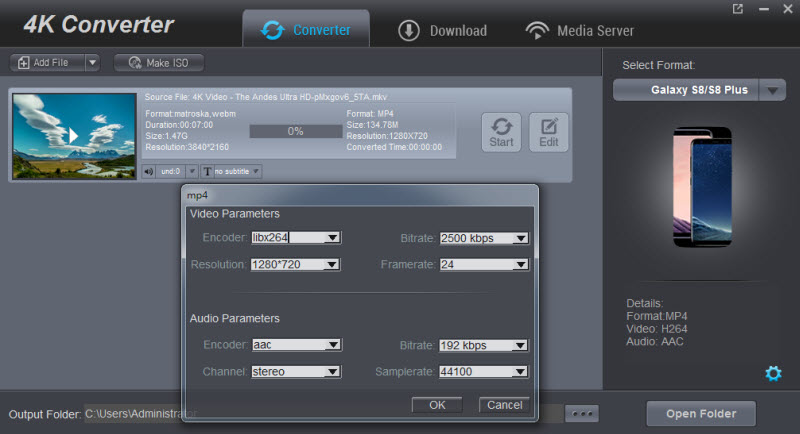The width and height of the screenshot is (800, 434).
Task: Click the Make ISO disc icon button
Action: [x=159, y=63]
